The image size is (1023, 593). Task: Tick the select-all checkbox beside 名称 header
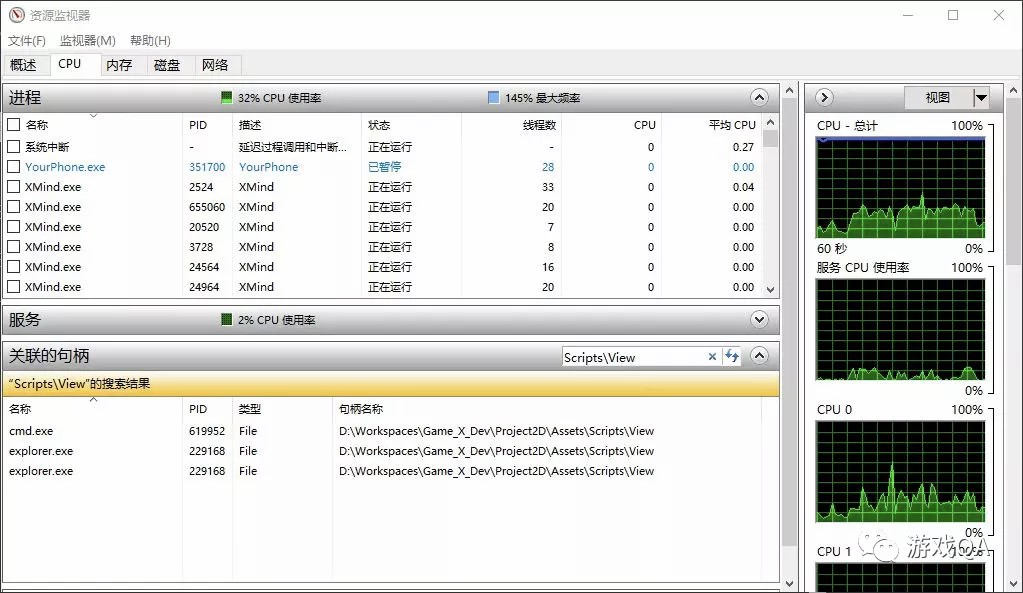point(13,124)
